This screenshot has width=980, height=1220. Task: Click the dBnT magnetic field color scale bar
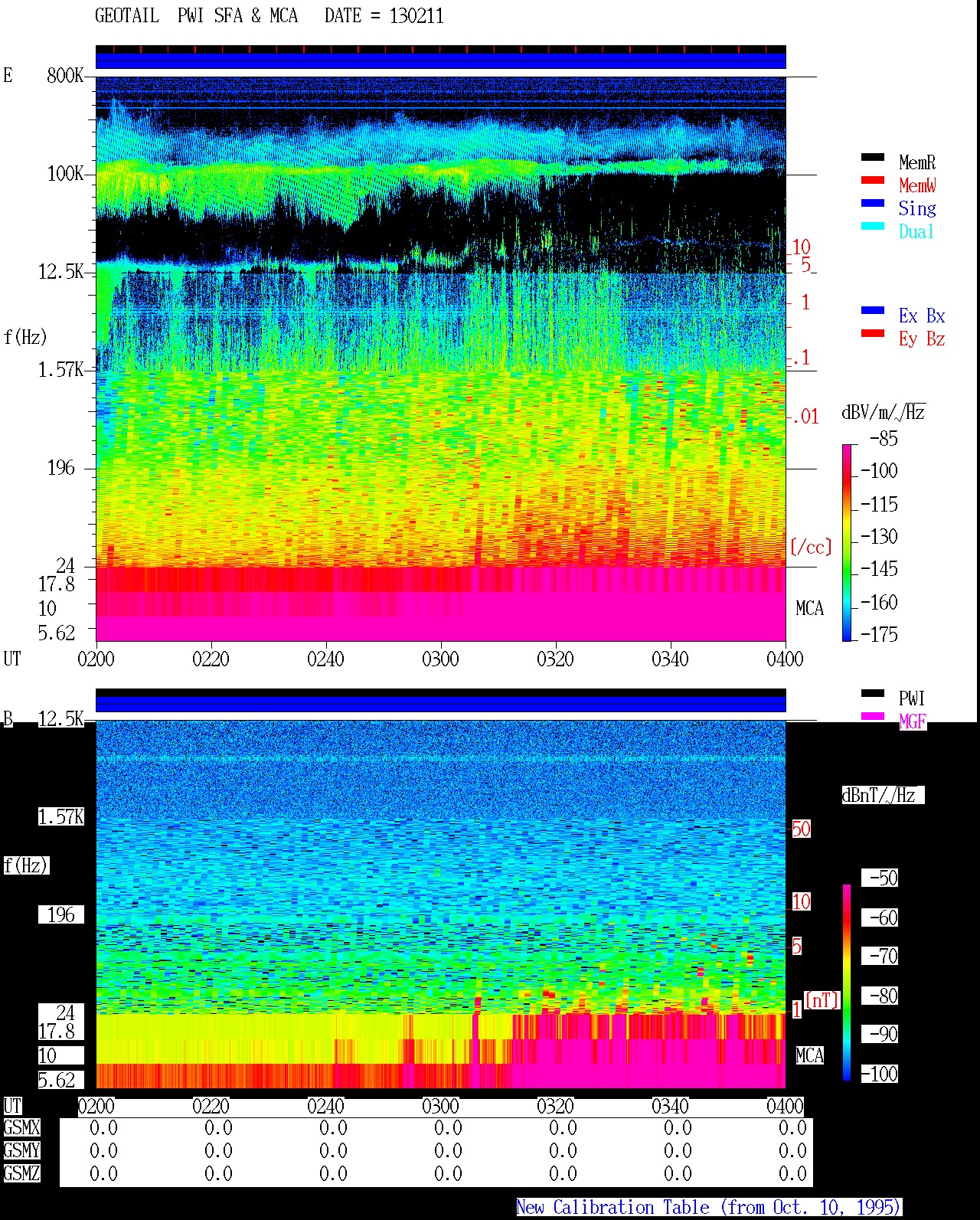click(847, 983)
